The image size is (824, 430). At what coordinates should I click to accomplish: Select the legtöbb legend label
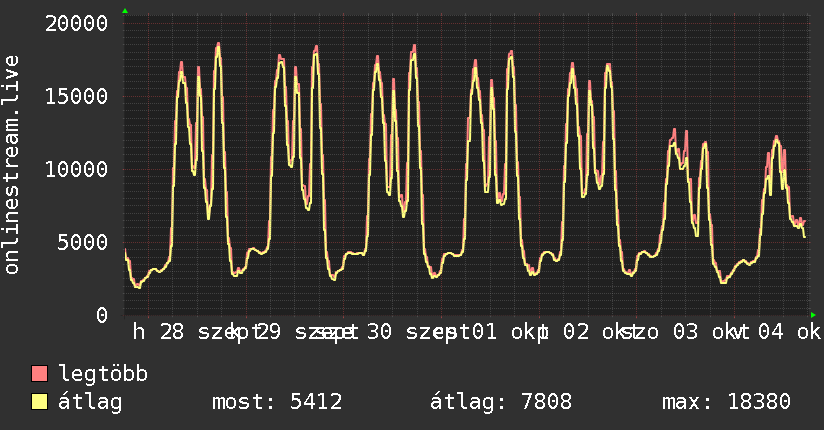tap(103, 374)
